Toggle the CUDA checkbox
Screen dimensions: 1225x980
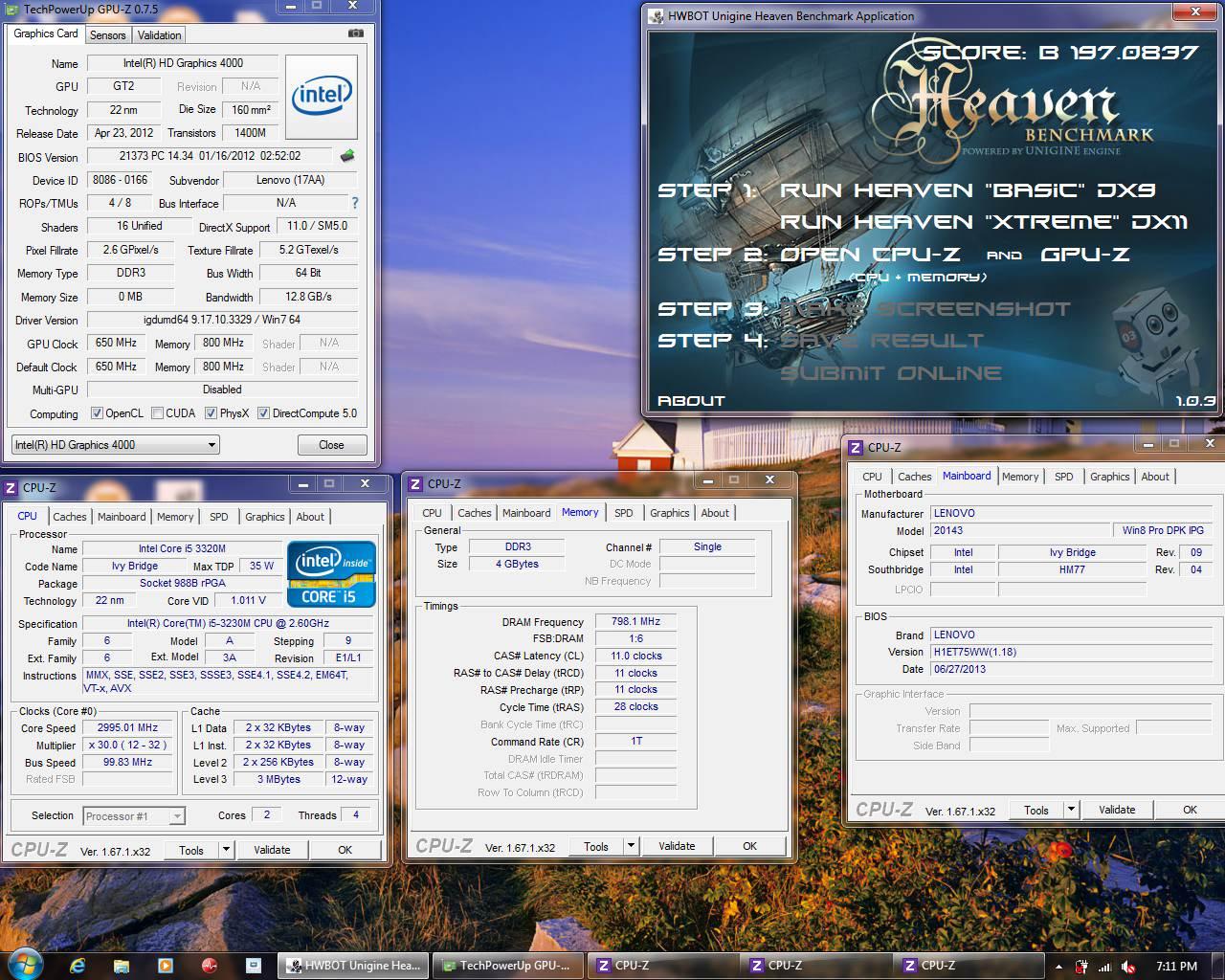(157, 413)
